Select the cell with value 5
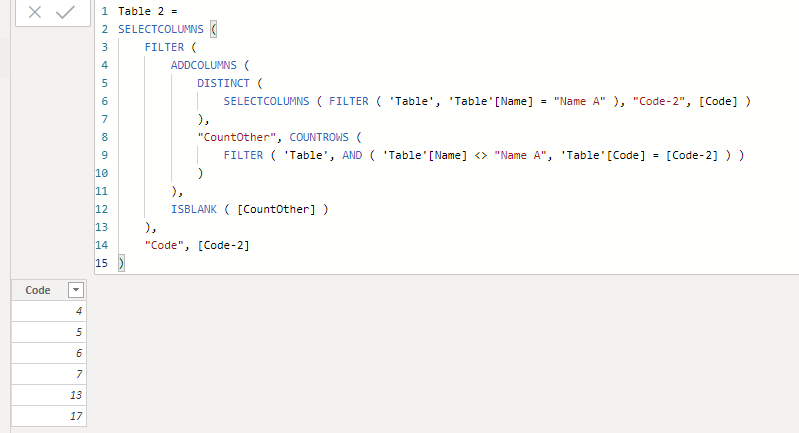 (x=49, y=332)
